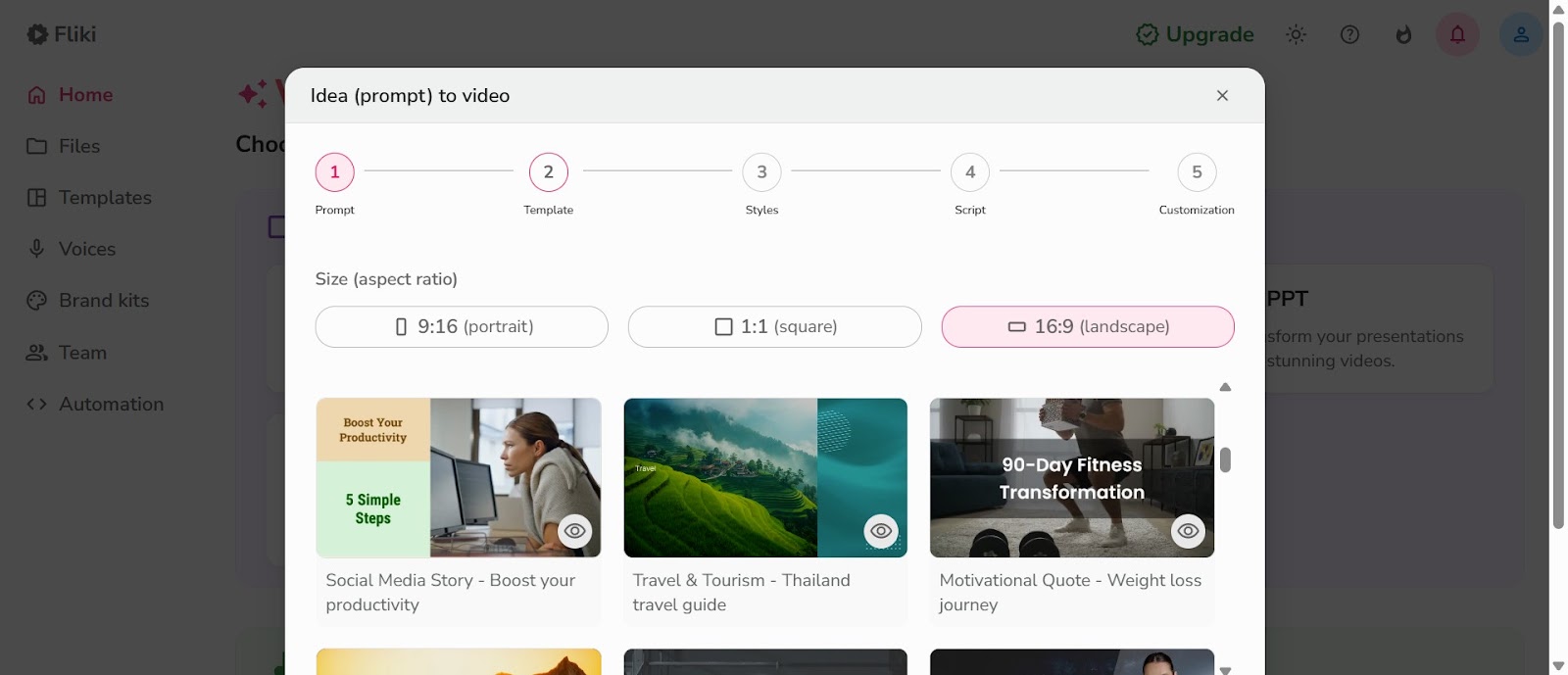Viewport: 1568px width, 675px height.
Task: Select 1:1 square aspect ratio
Action: click(x=775, y=326)
